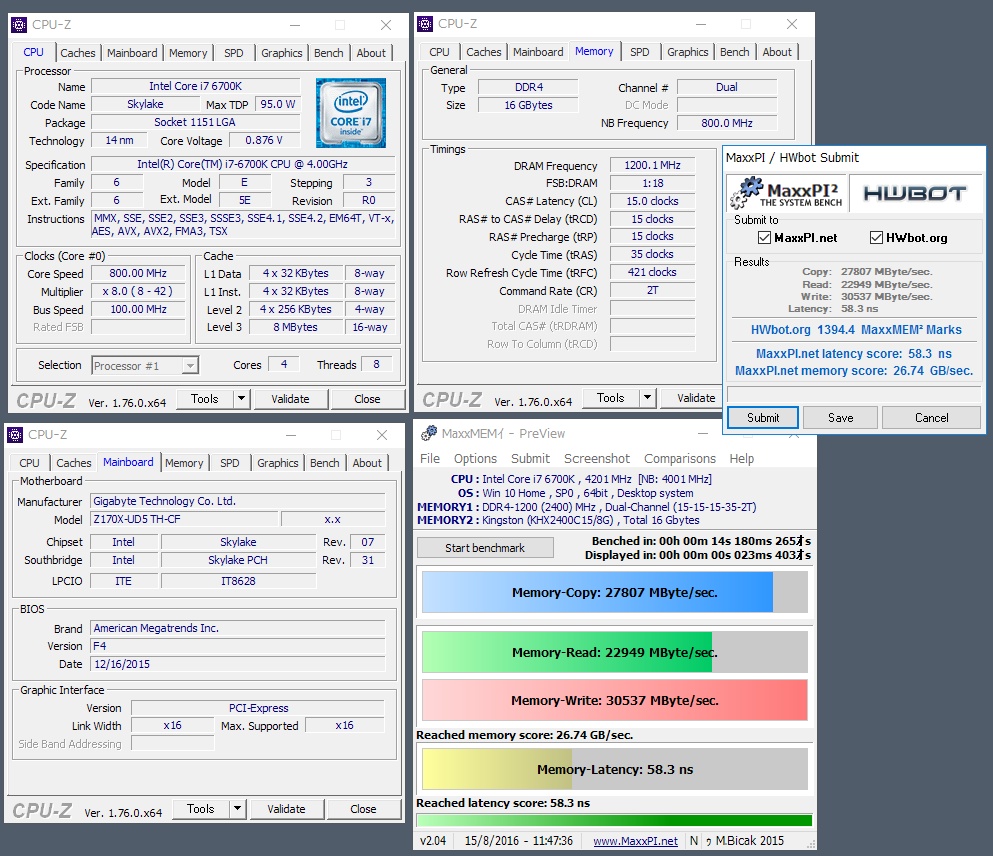Click the MaxxPI² system bench logo

coord(785,193)
